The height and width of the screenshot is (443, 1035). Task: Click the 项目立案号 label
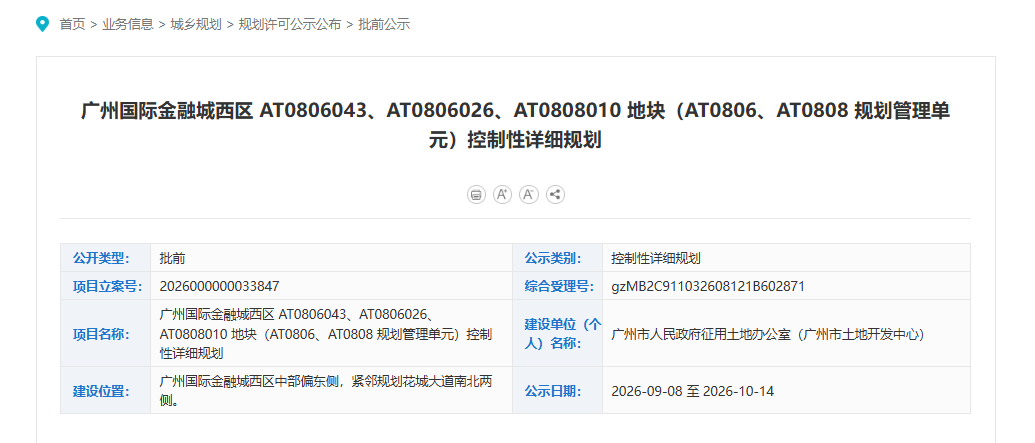[x=108, y=287]
